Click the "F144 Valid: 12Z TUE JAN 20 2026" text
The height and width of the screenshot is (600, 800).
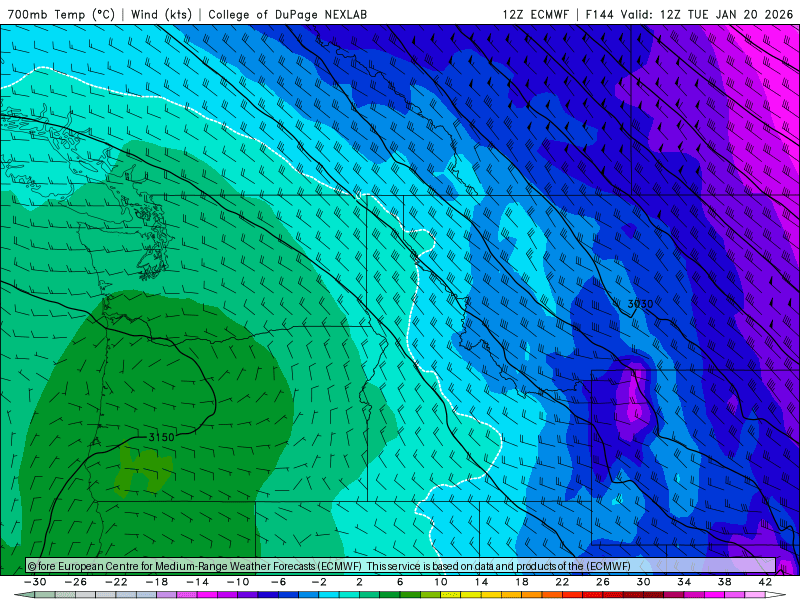689,14
